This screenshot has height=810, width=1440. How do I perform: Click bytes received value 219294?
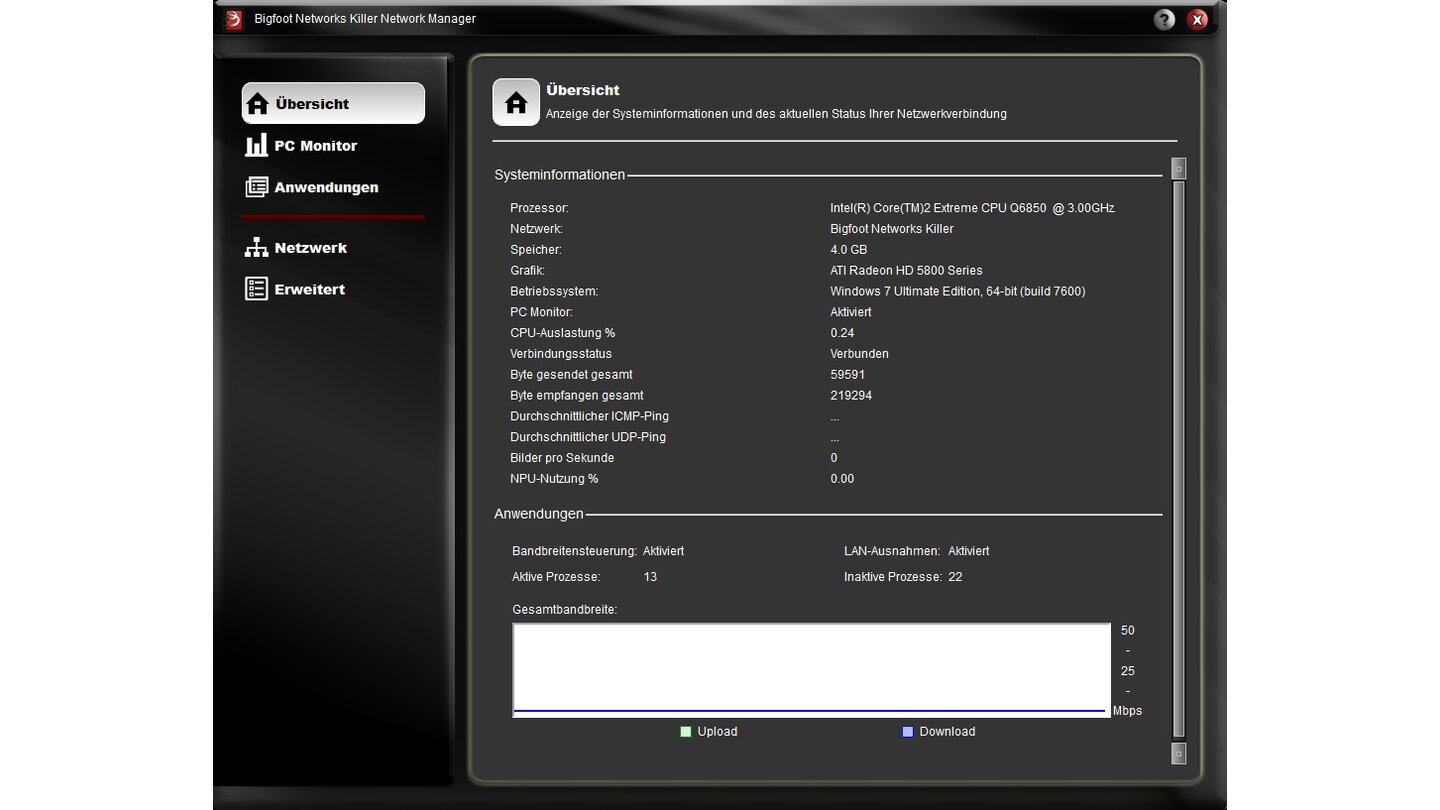[x=851, y=396]
